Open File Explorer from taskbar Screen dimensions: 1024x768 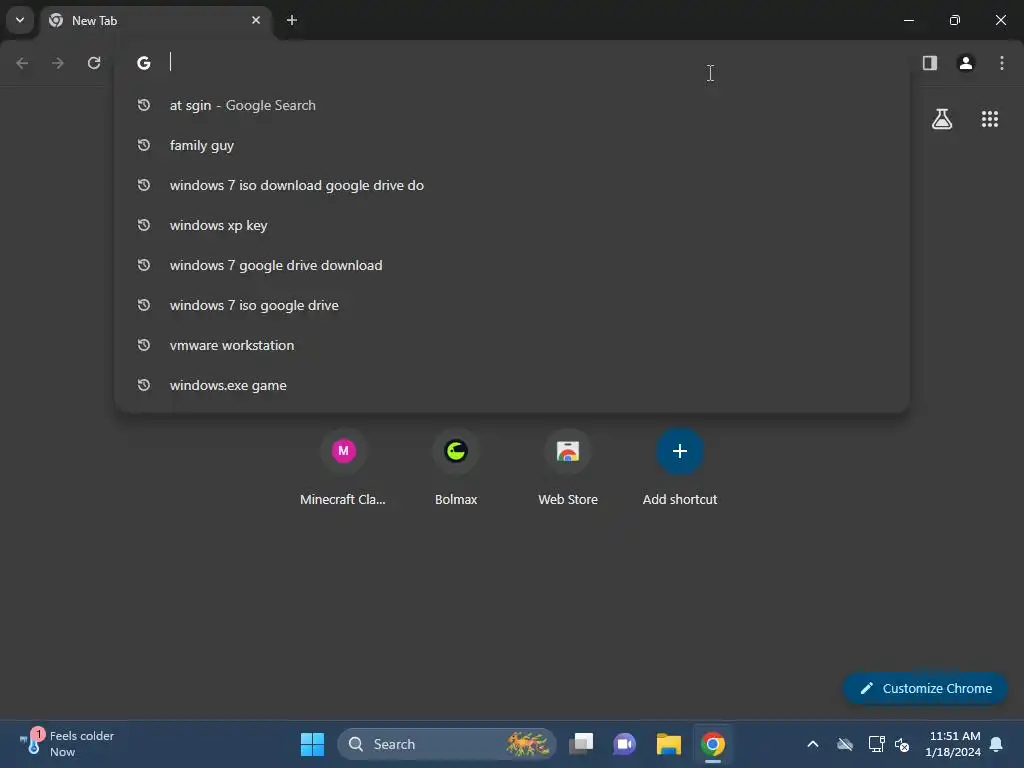669,744
